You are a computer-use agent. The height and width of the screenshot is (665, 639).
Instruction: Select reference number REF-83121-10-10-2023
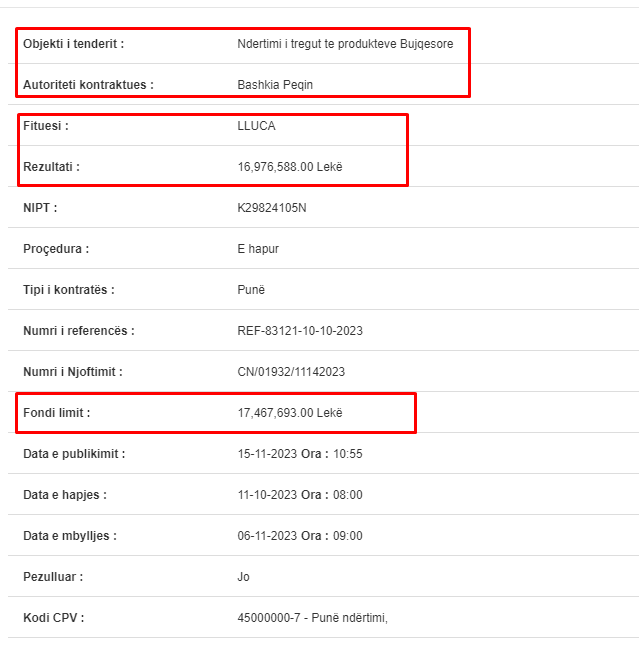(300, 331)
